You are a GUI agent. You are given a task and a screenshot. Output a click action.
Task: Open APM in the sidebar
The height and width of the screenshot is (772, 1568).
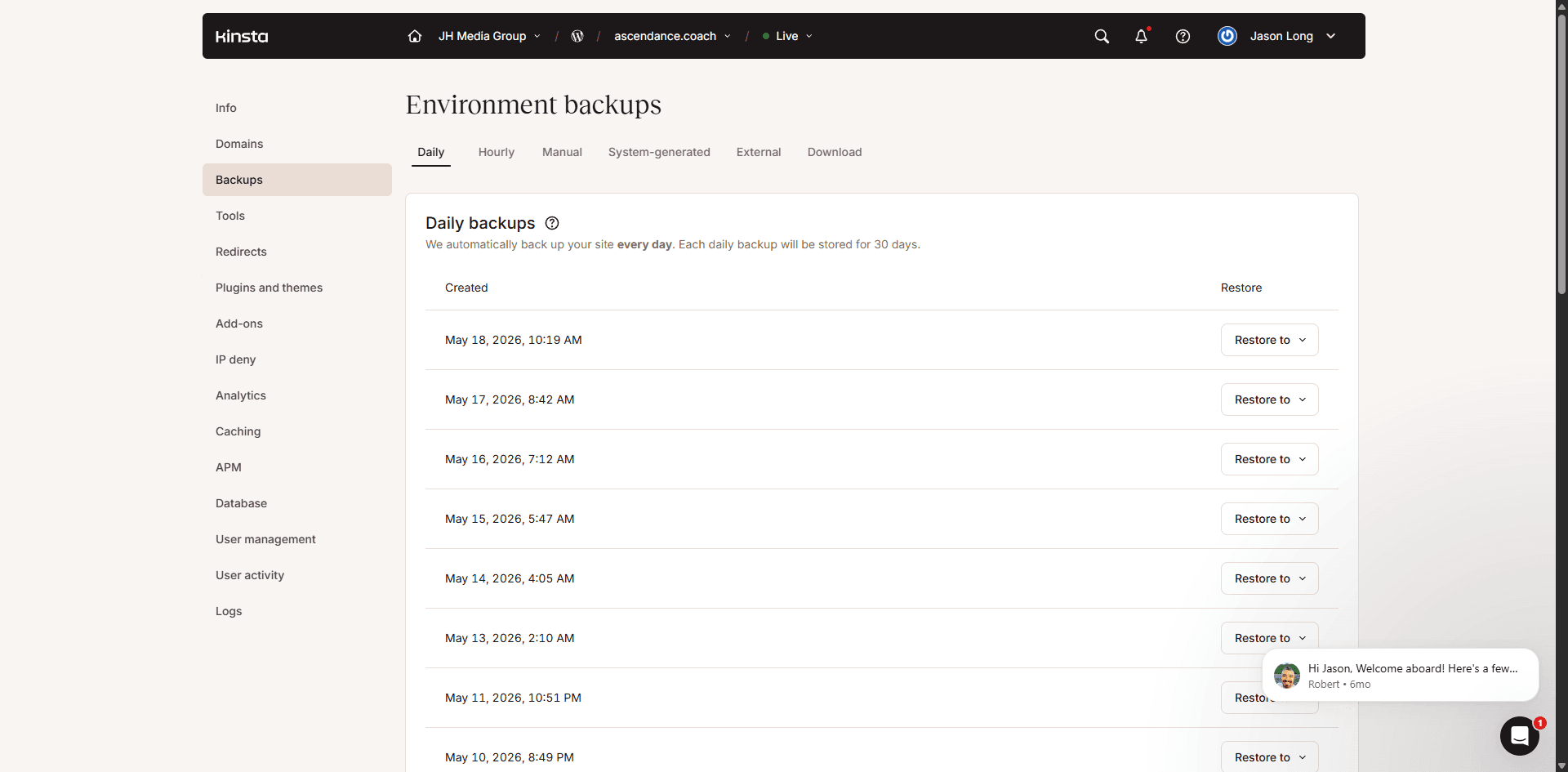coord(297,467)
